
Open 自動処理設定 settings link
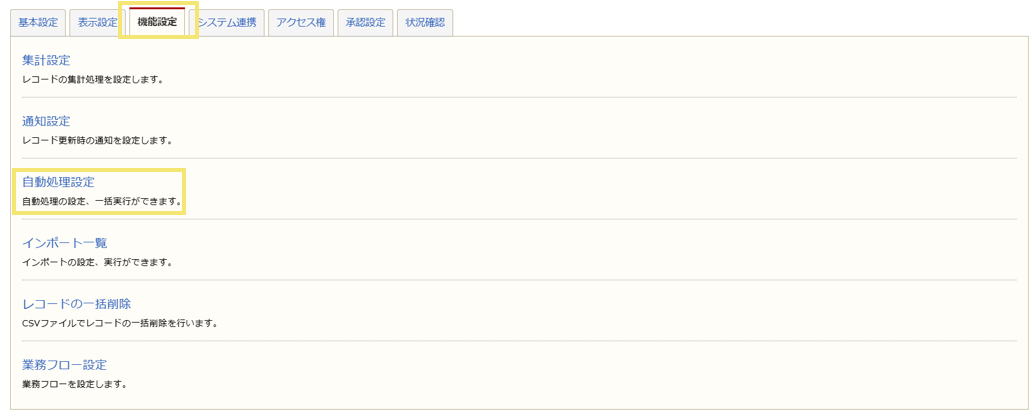pos(58,182)
